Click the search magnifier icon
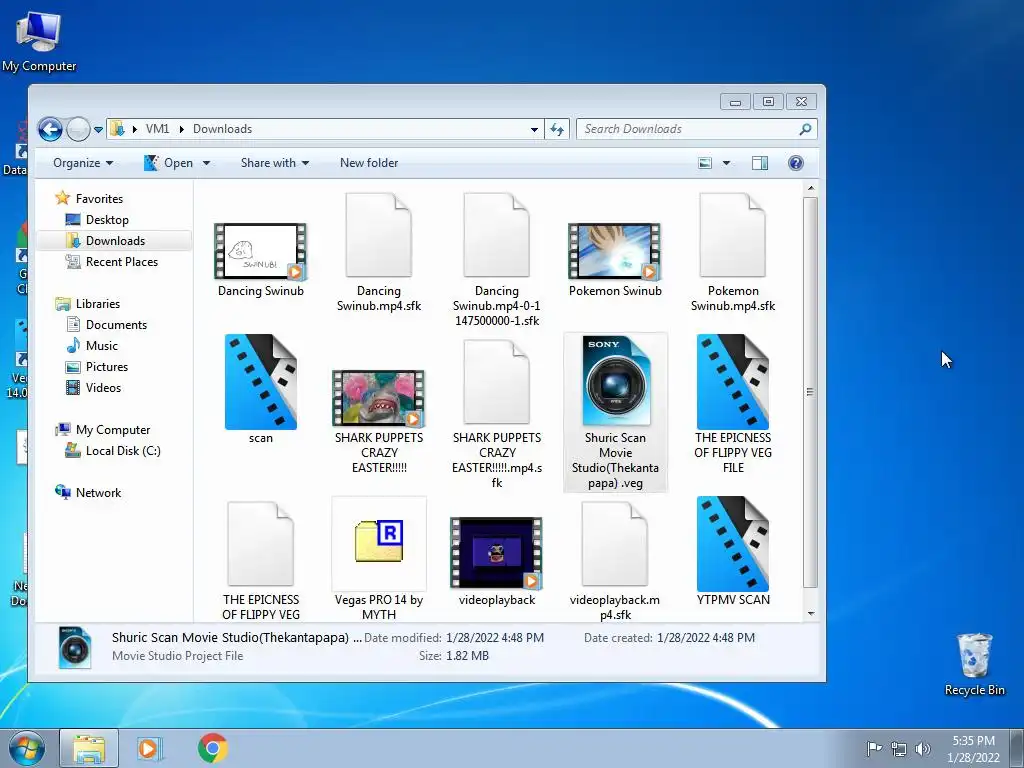1024x768 pixels. pos(805,129)
